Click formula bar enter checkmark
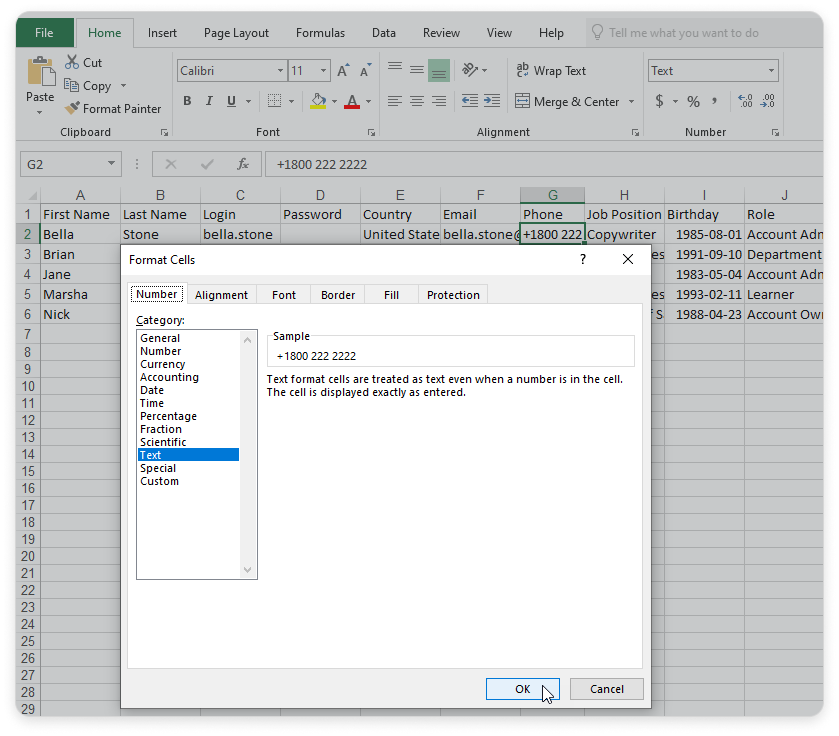Screen dimensions: 839x736 (x=207, y=164)
